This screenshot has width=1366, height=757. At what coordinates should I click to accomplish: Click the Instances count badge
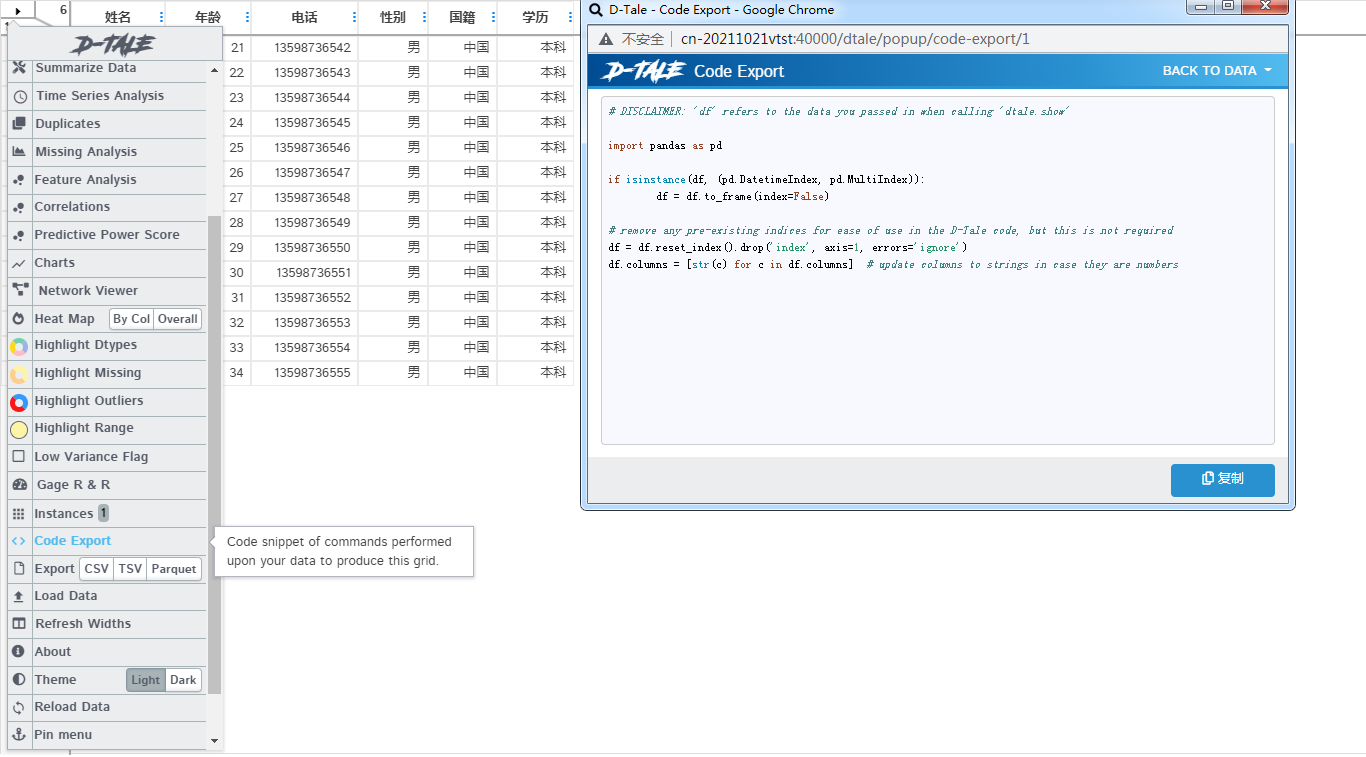[103, 513]
